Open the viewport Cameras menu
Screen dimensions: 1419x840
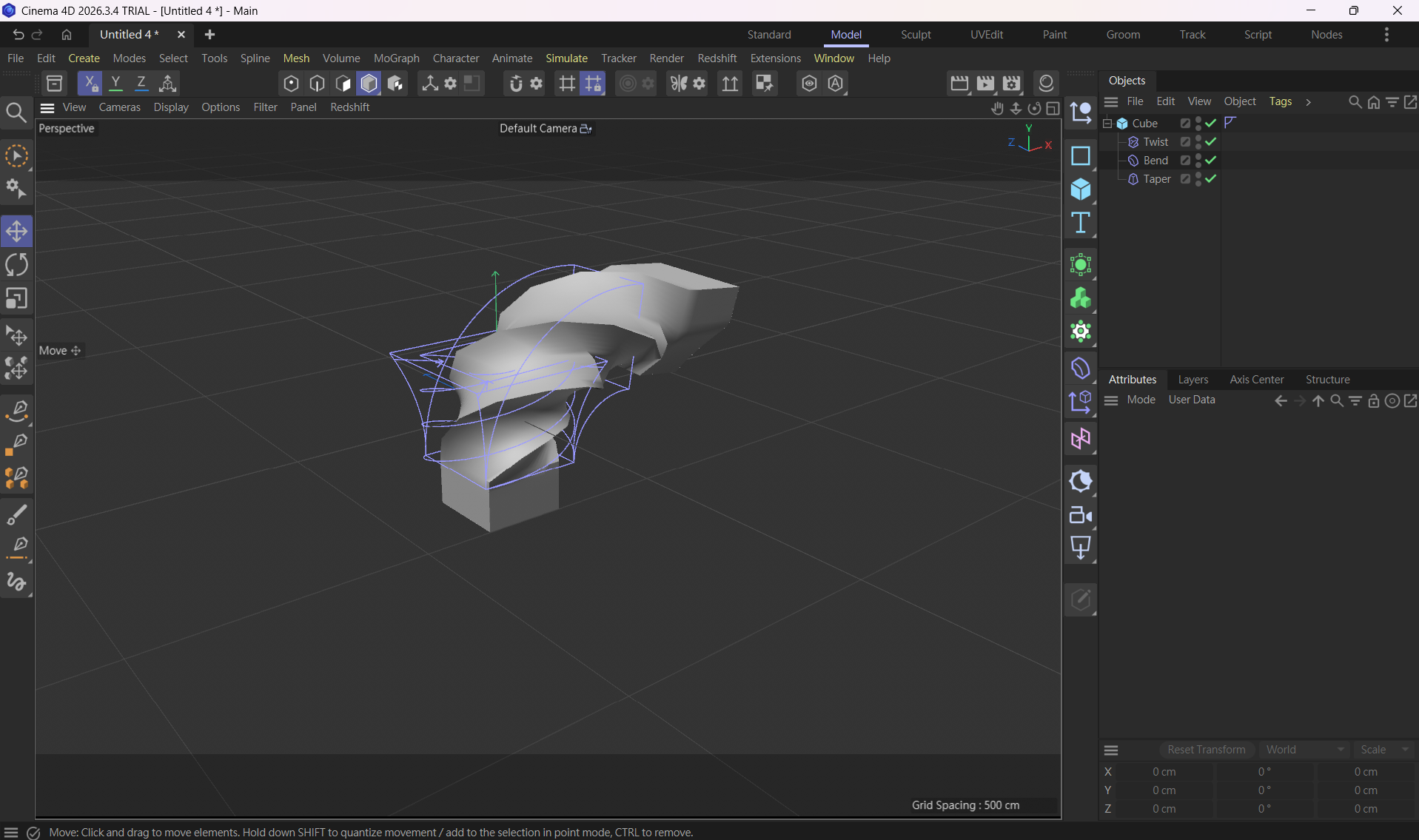pos(119,107)
